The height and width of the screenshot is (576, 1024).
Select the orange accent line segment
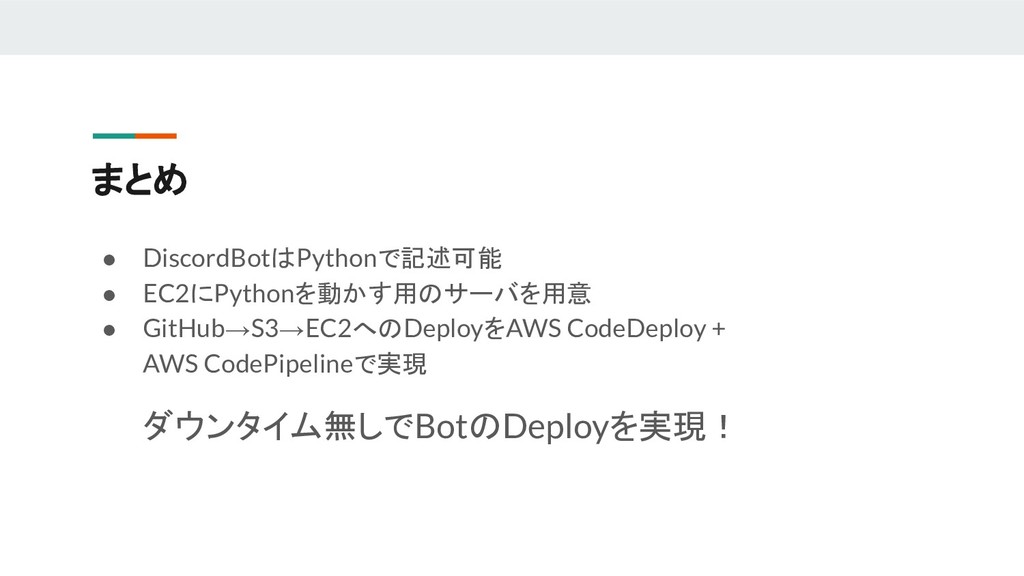click(156, 136)
